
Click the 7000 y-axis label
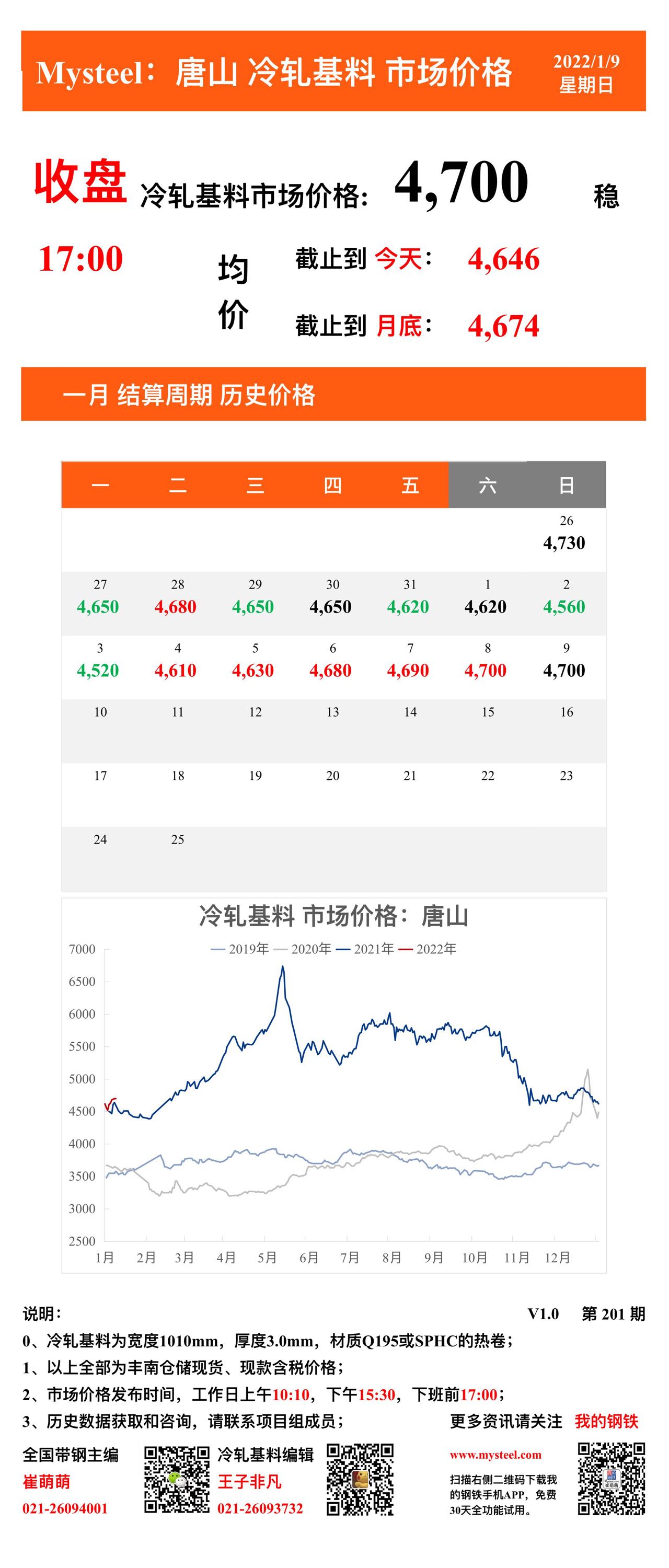point(82,950)
